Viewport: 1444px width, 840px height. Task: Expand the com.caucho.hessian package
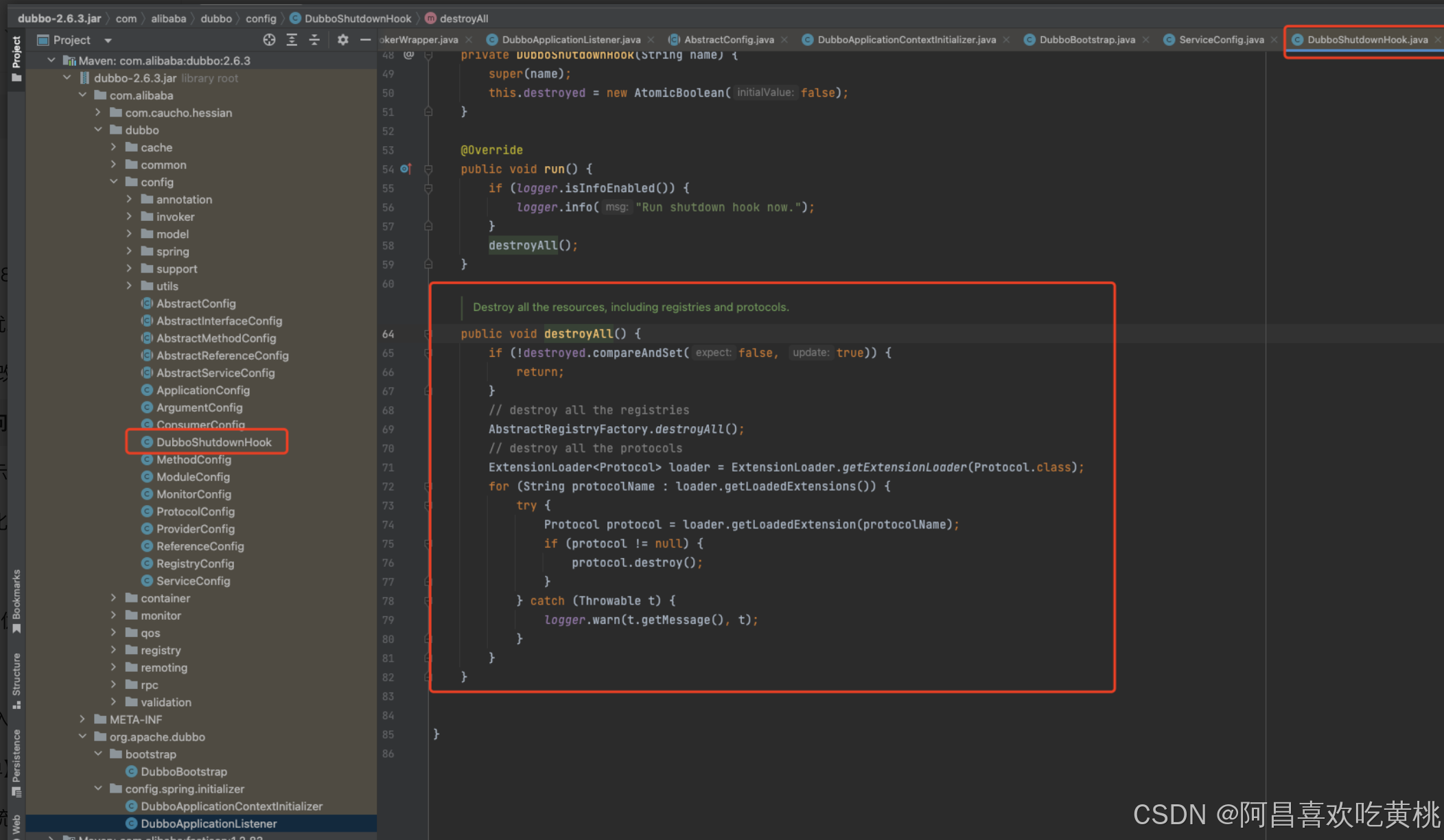(98, 112)
